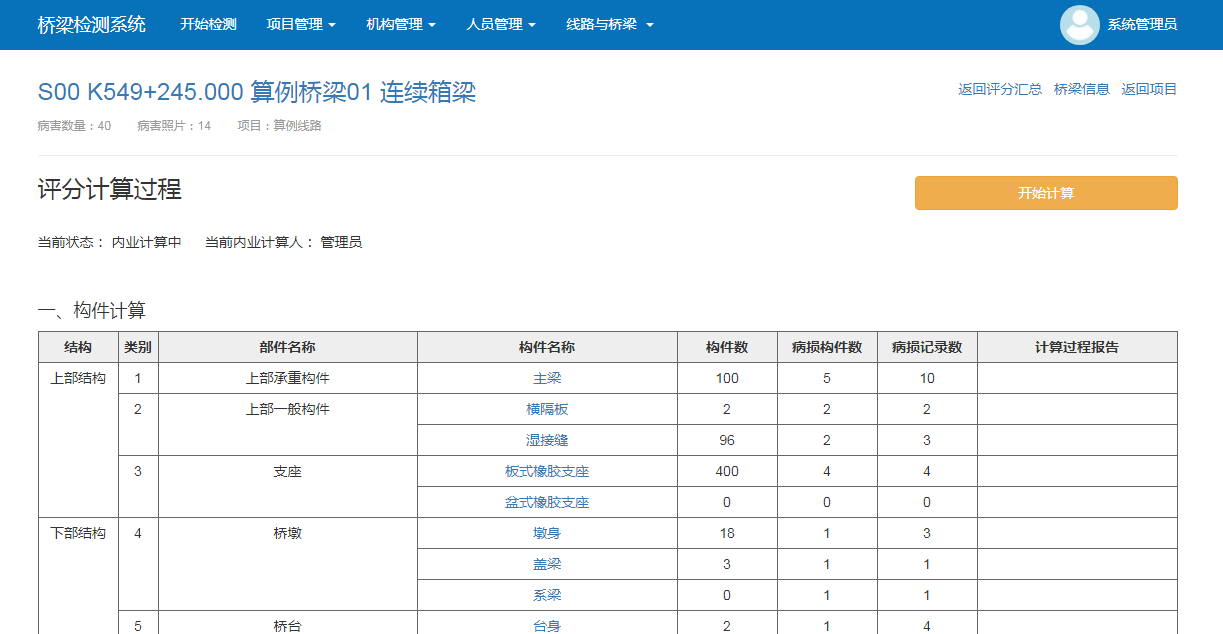The height and width of the screenshot is (634, 1223).
Task: Click 开始检测 in the navigation bar
Action: point(208,25)
